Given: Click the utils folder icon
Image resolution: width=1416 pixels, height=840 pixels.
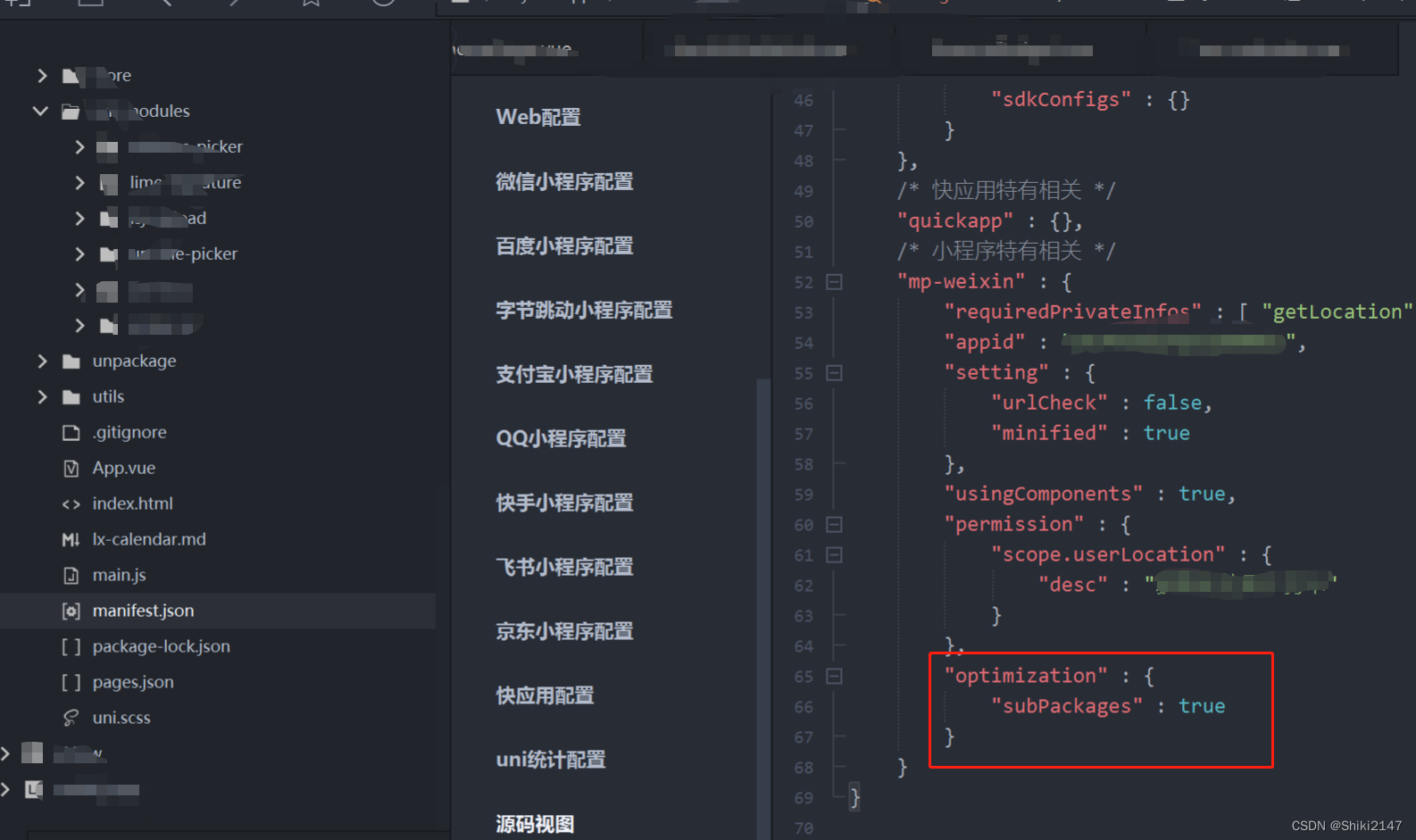Looking at the screenshot, I should (71, 396).
